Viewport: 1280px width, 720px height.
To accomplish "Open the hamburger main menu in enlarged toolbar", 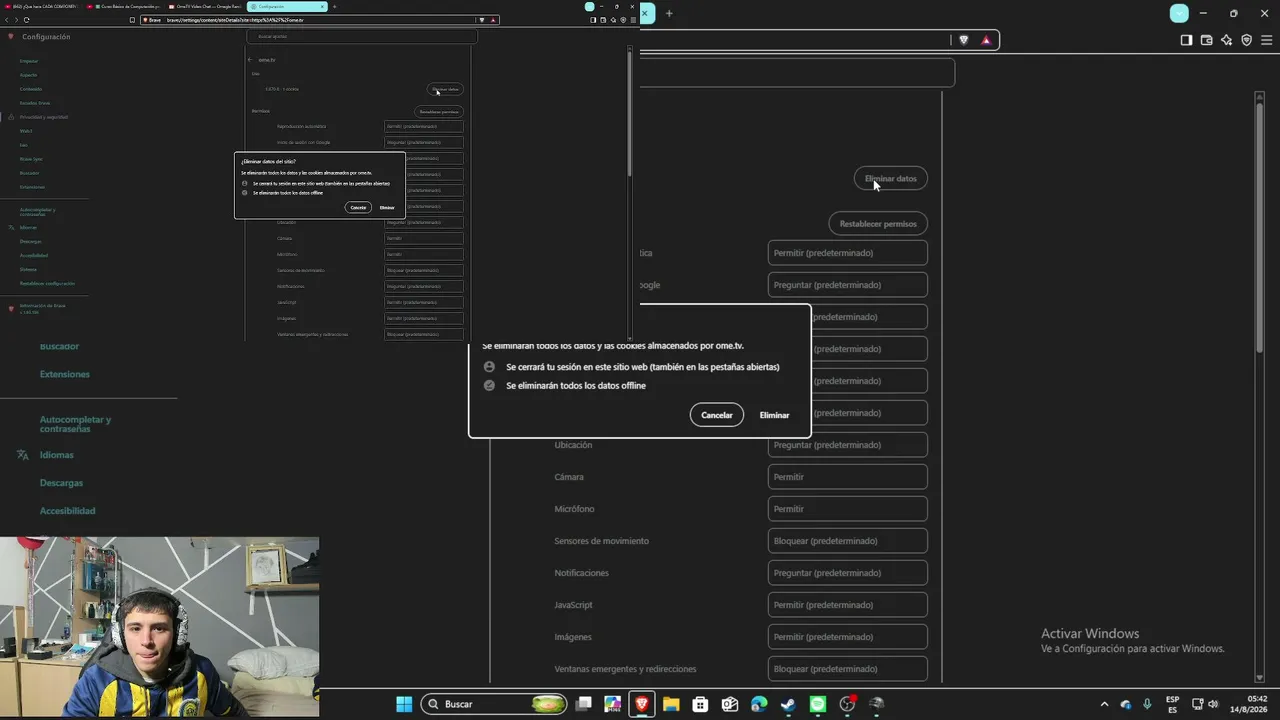I will [x=1267, y=40].
